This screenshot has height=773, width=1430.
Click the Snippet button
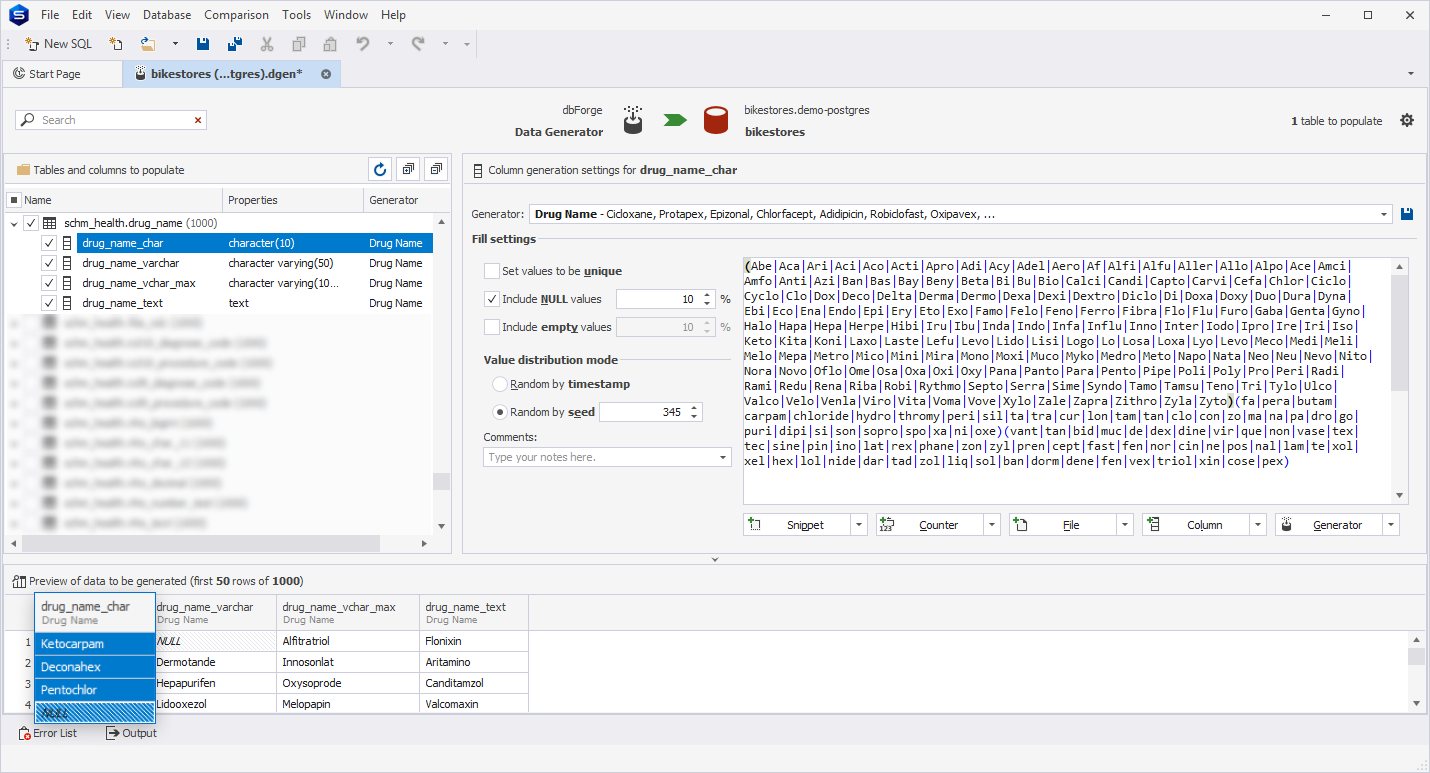(797, 525)
